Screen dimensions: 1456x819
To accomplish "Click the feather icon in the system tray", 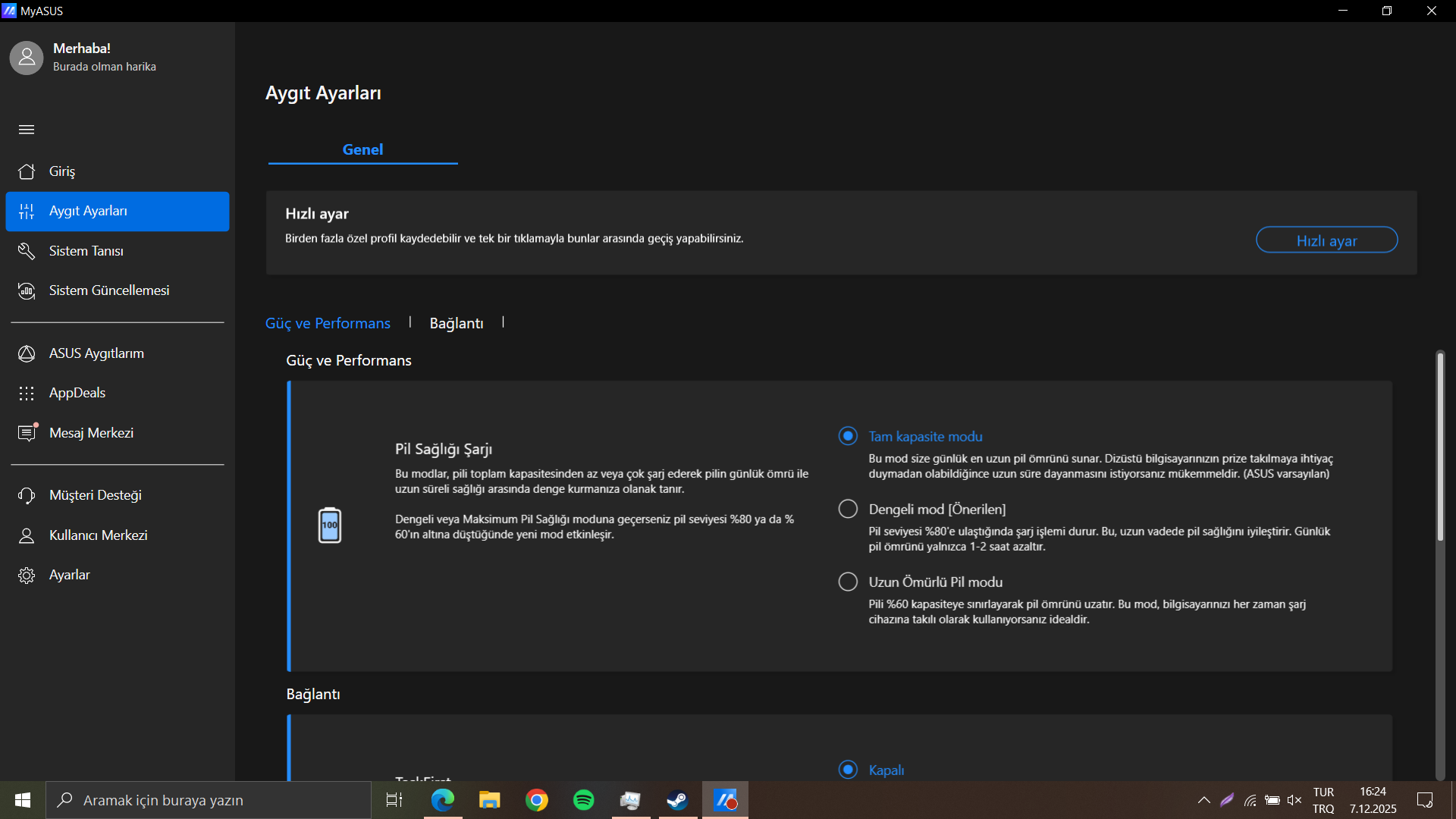I will (x=1227, y=800).
